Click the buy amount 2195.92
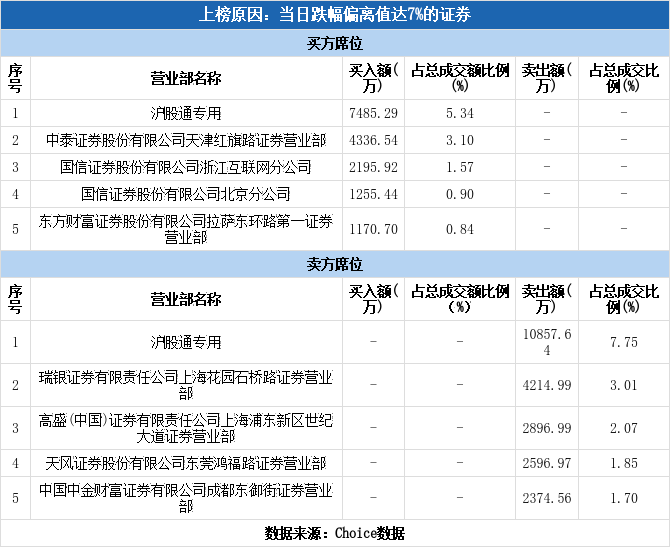670x547 pixels. tap(373, 167)
